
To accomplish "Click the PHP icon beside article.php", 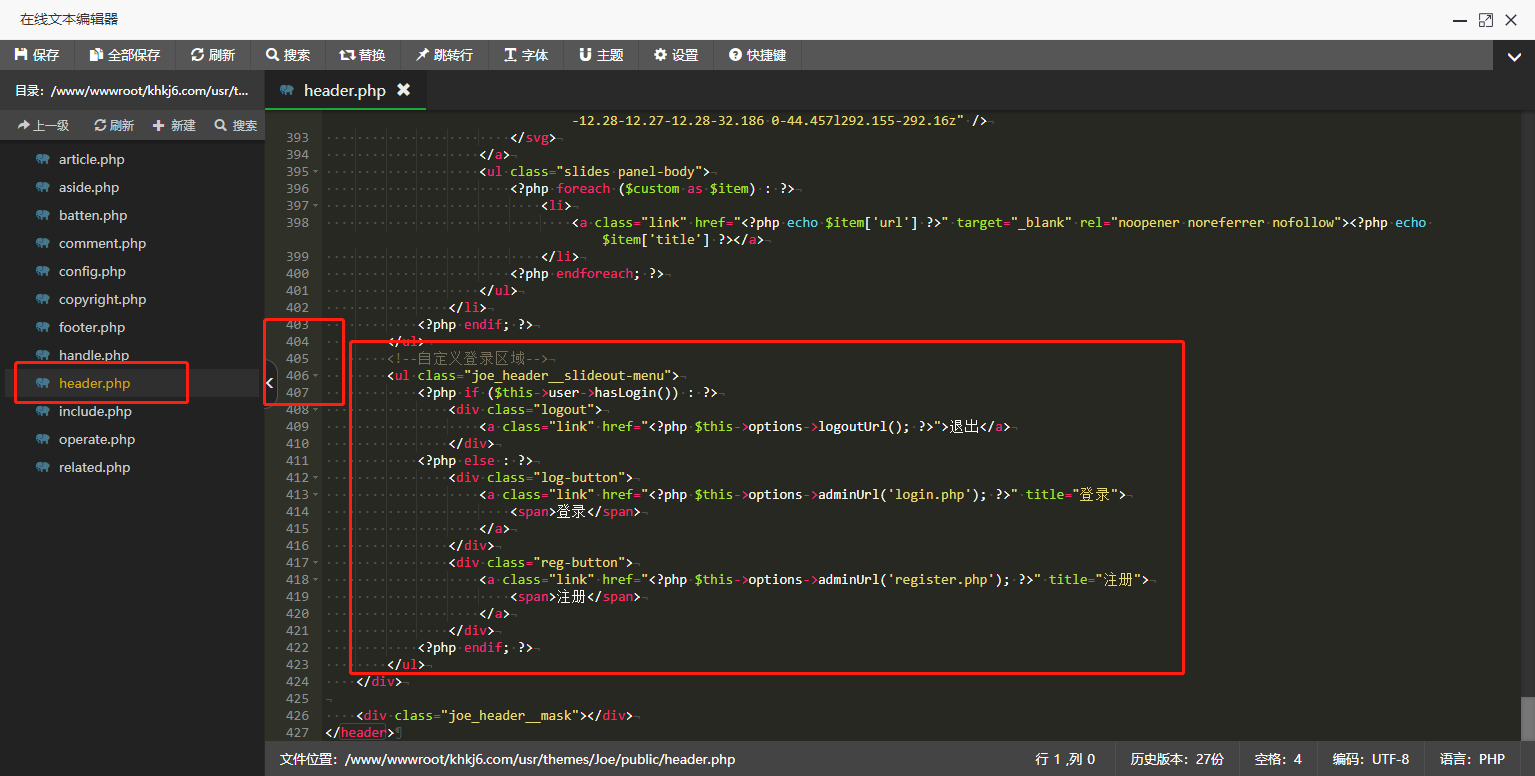I will pyautogui.click(x=42, y=159).
